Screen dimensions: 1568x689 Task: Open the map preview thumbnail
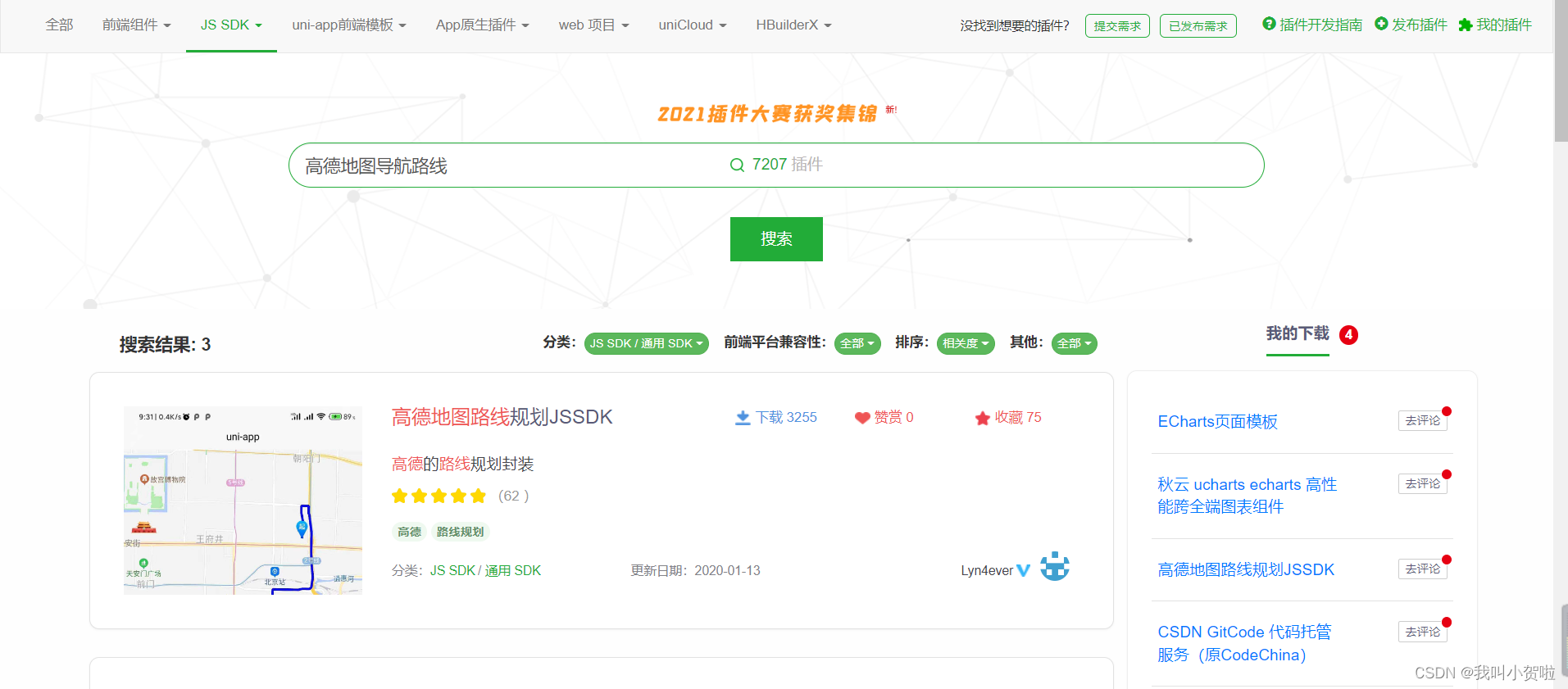click(x=243, y=501)
